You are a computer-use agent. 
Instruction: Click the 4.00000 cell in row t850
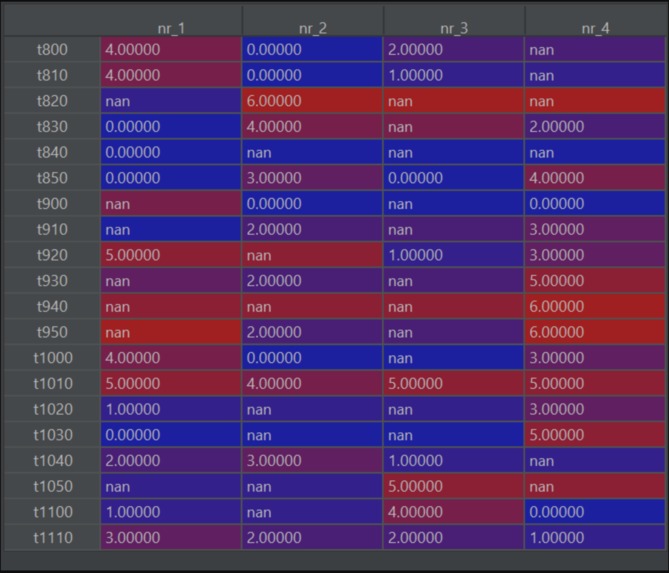(x=595, y=178)
